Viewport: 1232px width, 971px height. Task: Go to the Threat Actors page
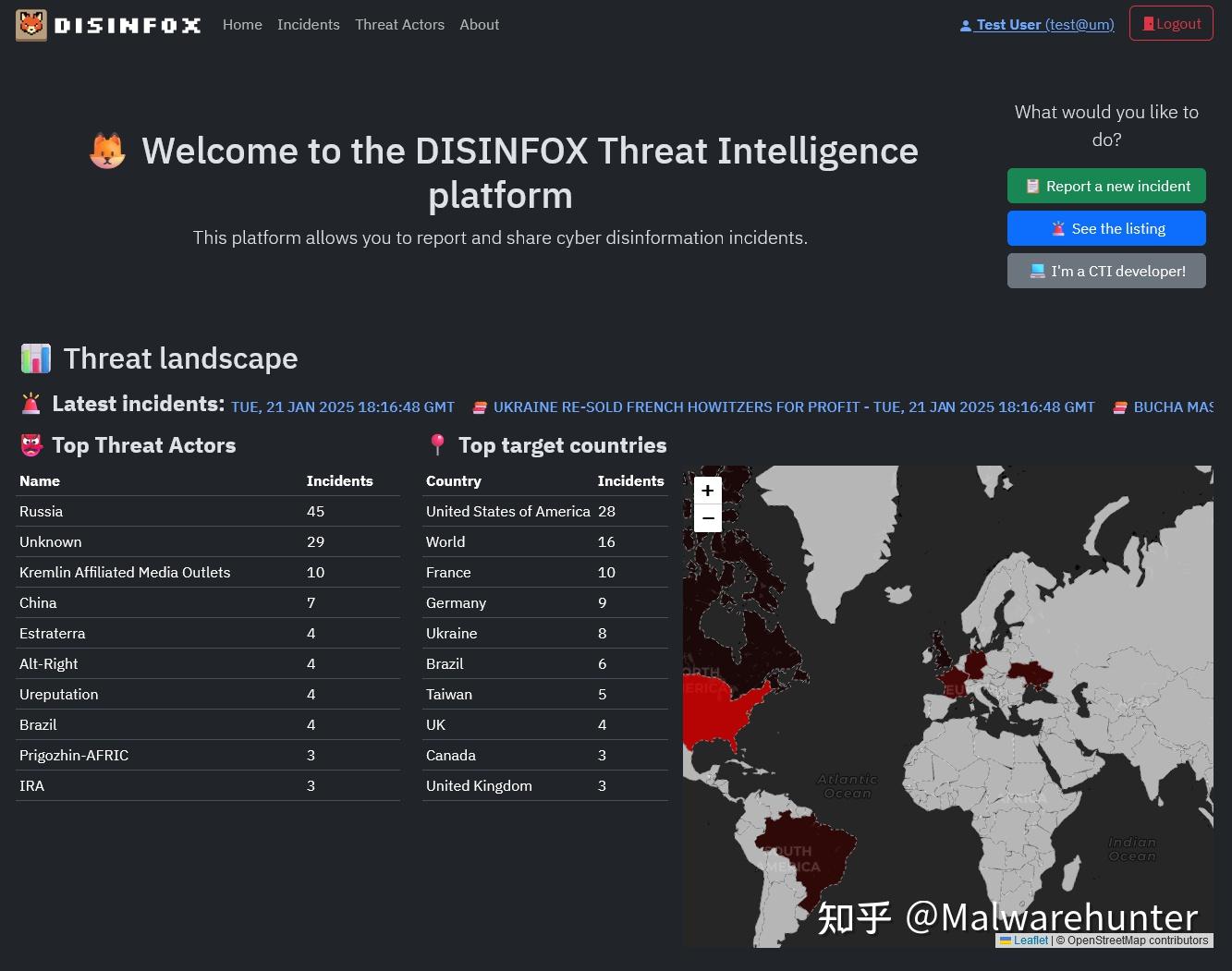click(x=399, y=25)
